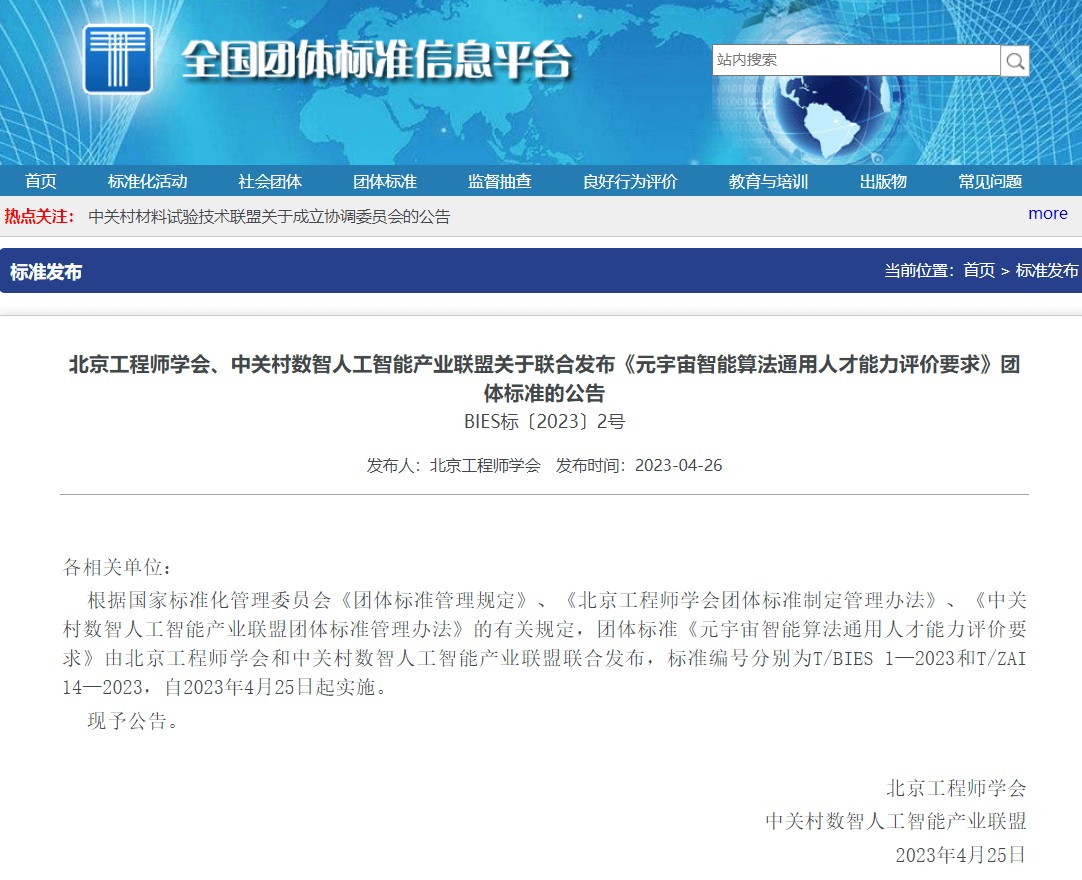Open the 教育与培训 menu item
Image resolution: width=1082 pixels, height=880 pixels.
768,181
